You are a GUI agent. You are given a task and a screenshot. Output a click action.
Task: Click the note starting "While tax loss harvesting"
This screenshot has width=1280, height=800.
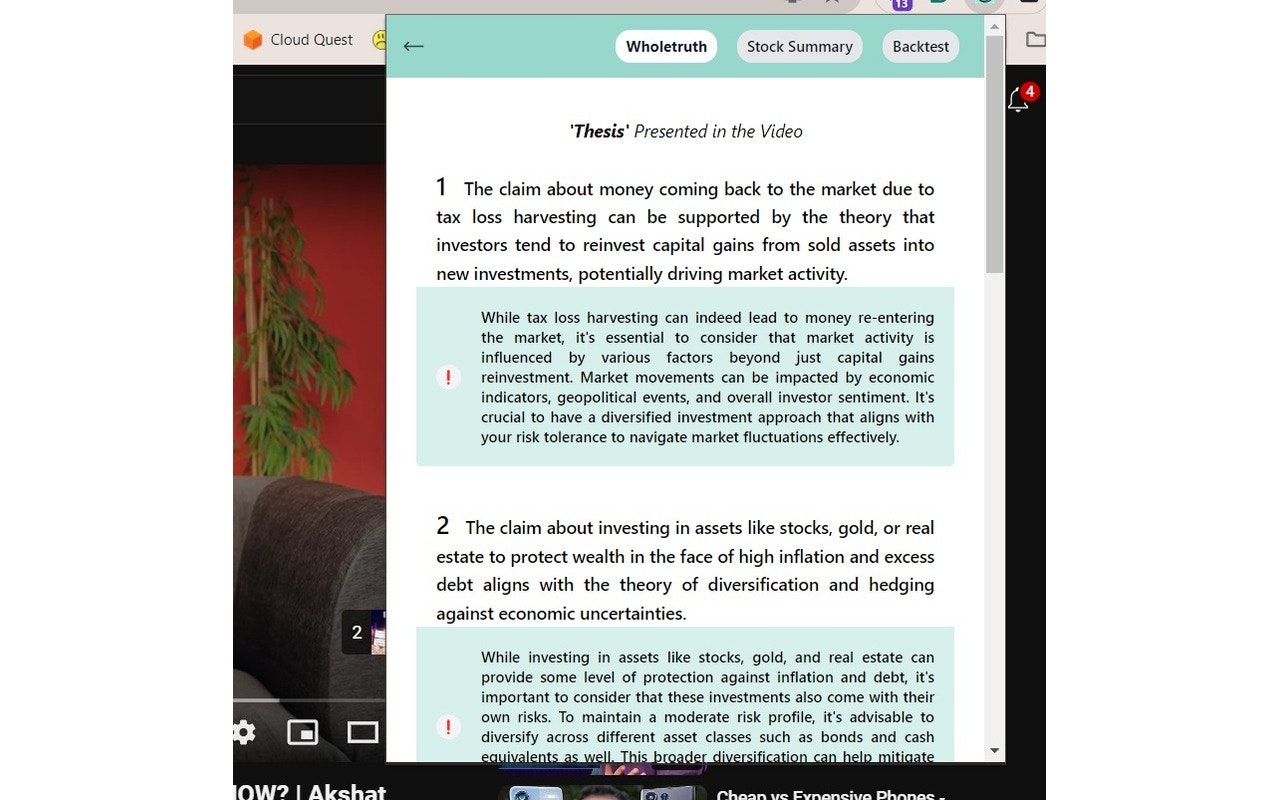coord(708,377)
